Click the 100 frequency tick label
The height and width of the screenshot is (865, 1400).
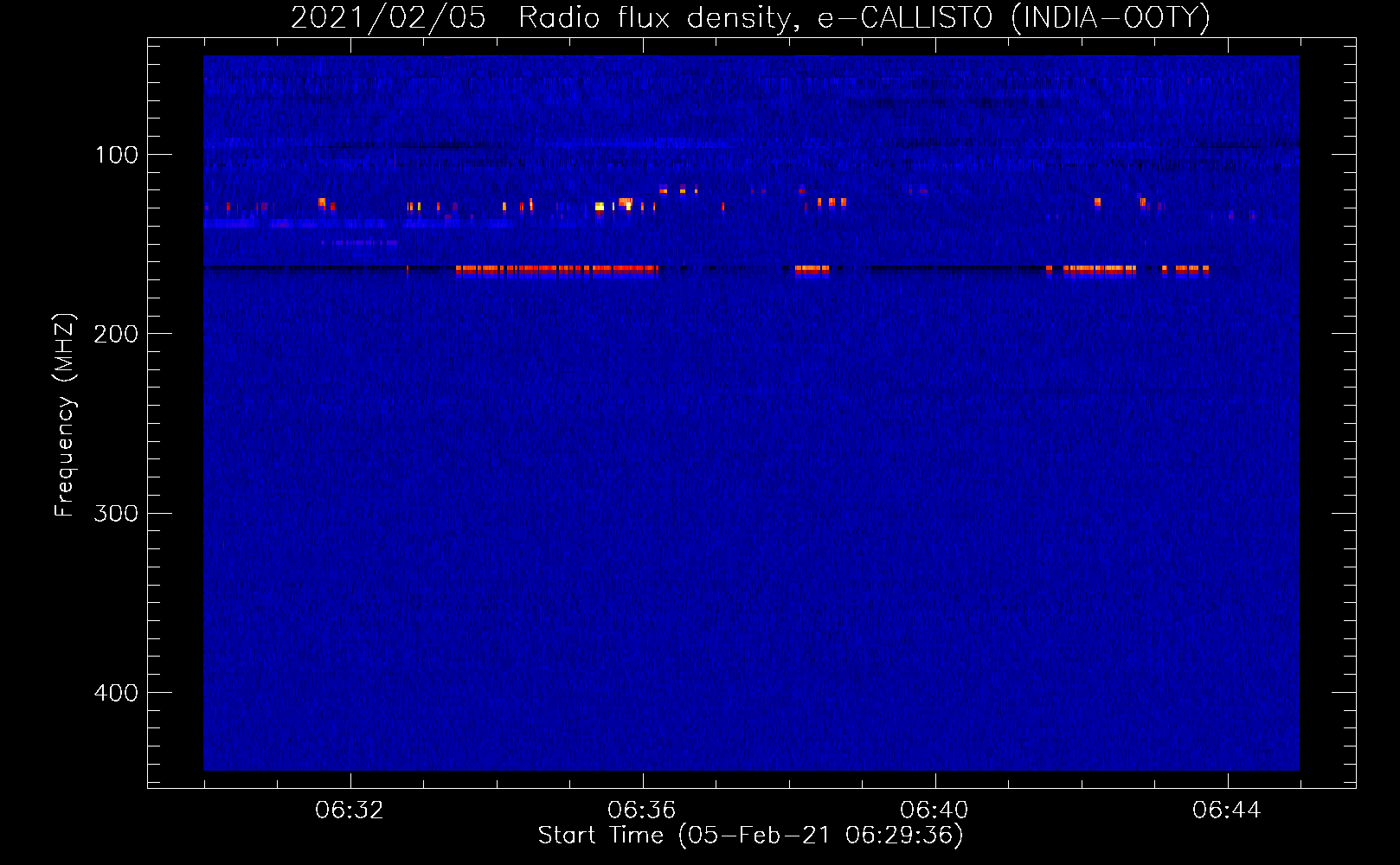point(116,155)
